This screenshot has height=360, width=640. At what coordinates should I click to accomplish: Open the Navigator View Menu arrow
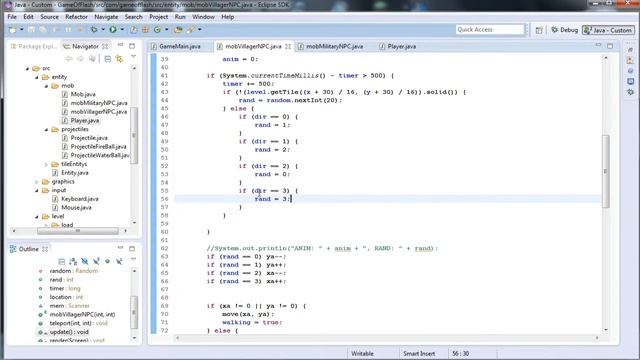pyautogui.click(x=133, y=57)
